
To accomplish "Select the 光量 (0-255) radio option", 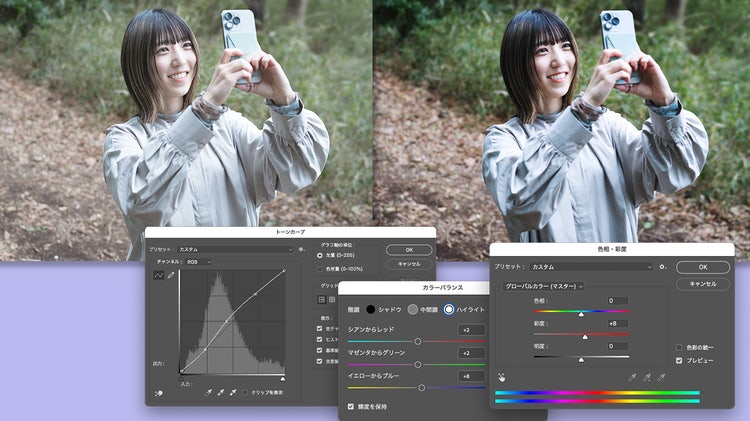I will pos(320,255).
